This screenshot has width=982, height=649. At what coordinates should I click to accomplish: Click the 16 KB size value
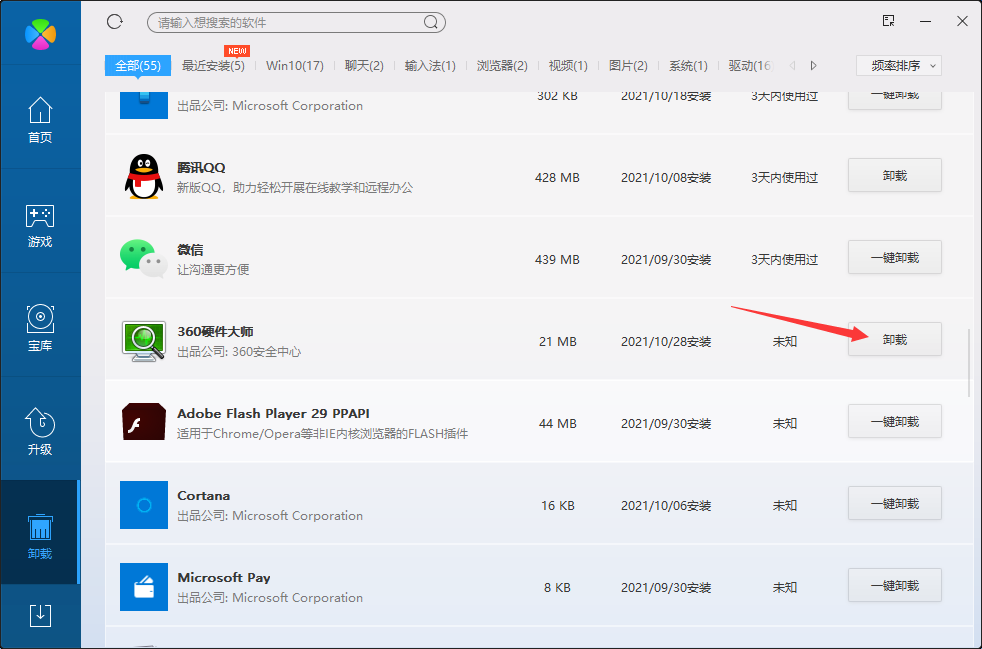[557, 506]
